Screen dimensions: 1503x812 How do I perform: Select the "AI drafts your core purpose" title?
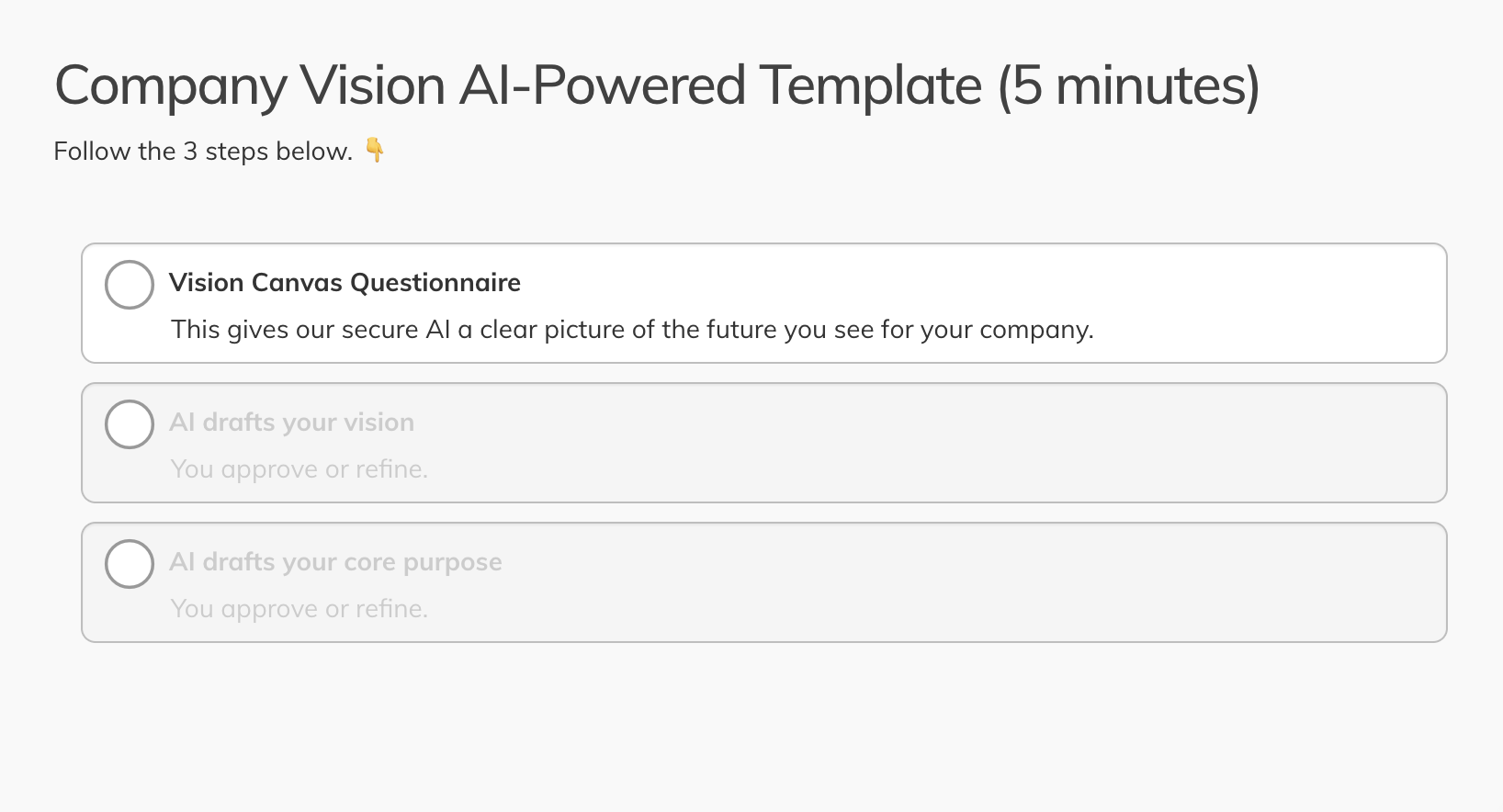click(335, 562)
